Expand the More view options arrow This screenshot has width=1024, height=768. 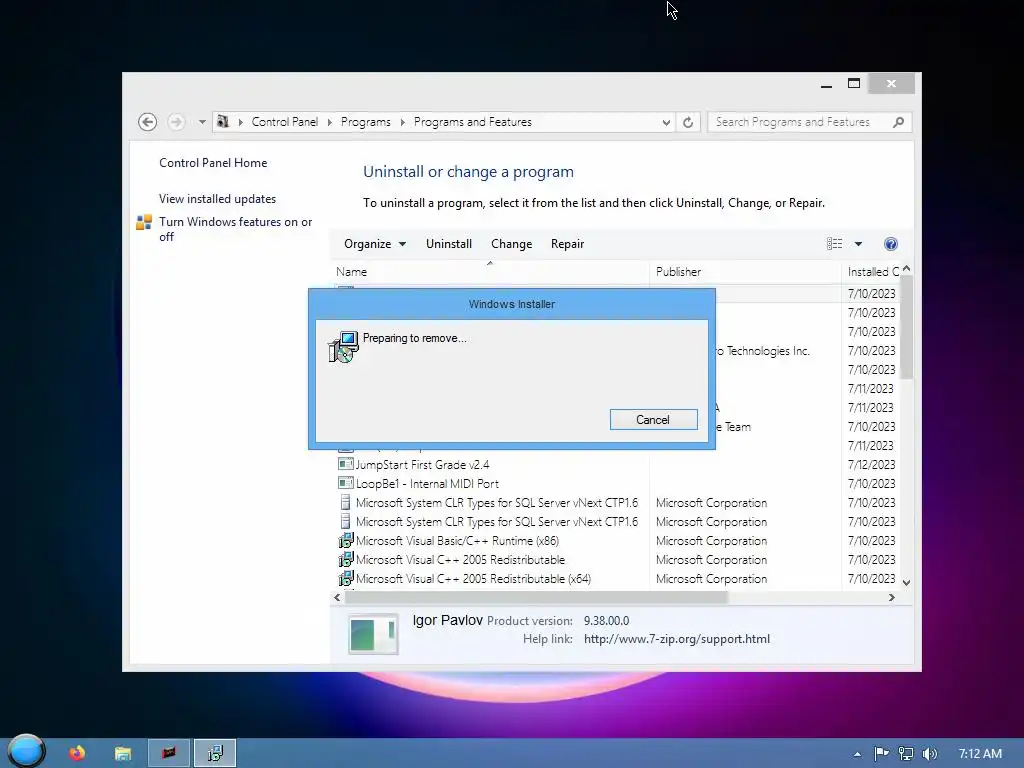[858, 244]
